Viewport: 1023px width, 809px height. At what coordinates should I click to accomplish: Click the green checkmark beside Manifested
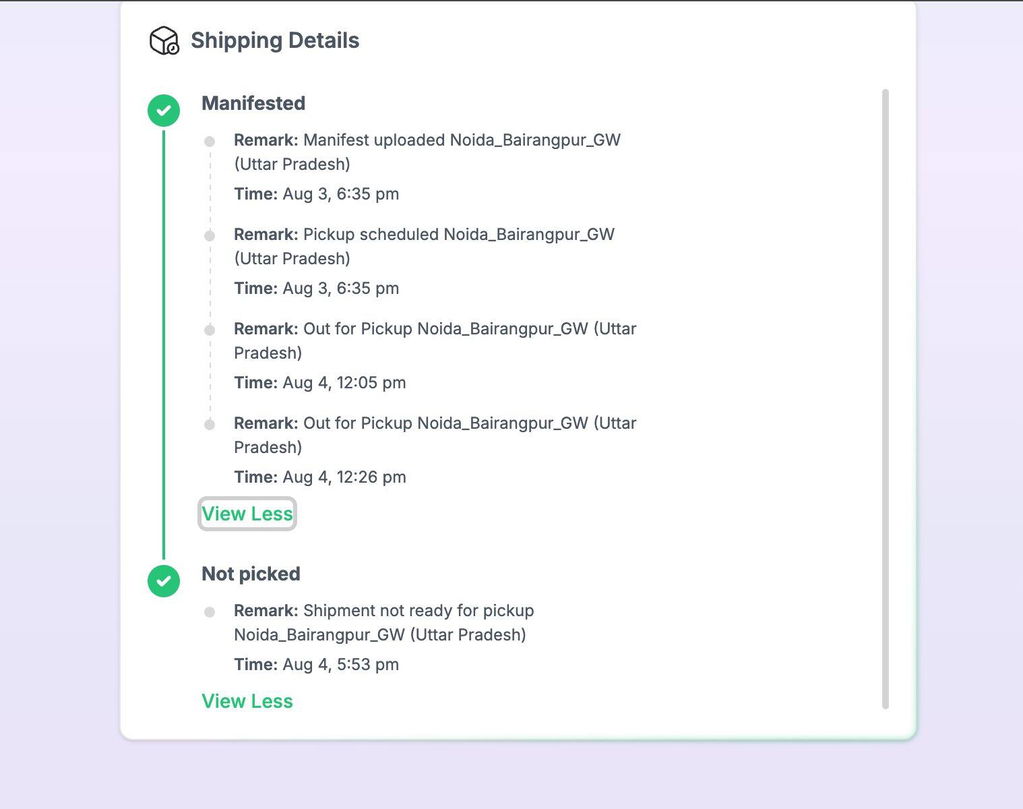tap(164, 110)
